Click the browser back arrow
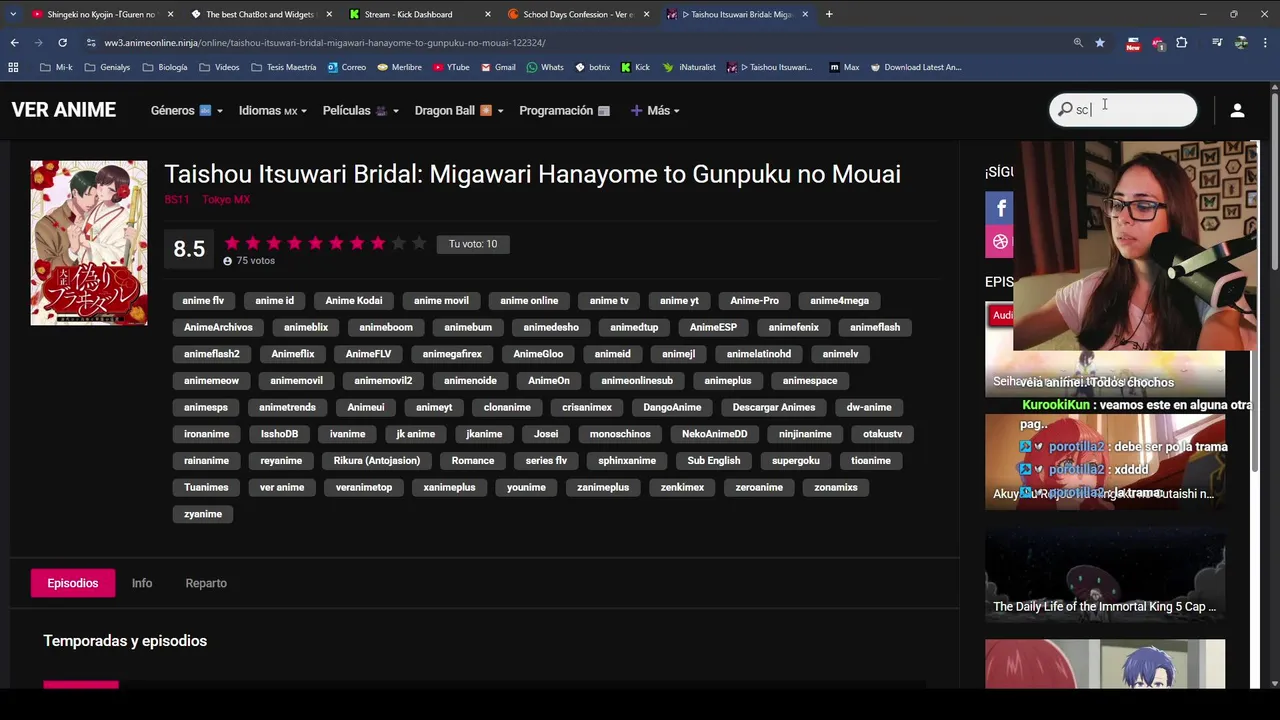Image resolution: width=1280 pixels, height=720 pixels. [14, 43]
